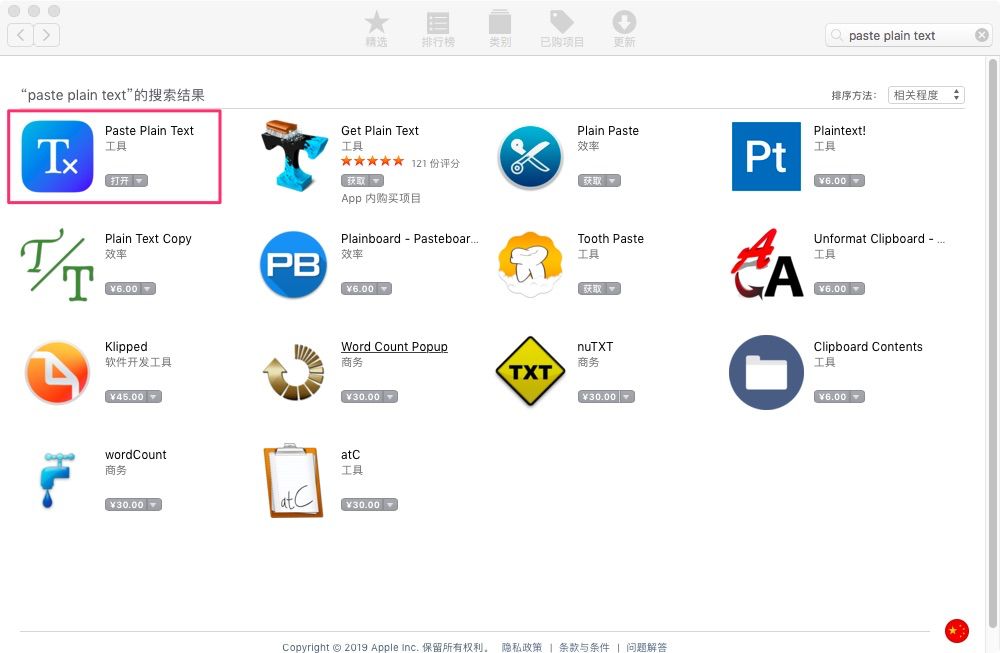Buy Unformat Clipboard for ¥6.00
This screenshot has height=653, width=1000.
pyautogui.click(x=832, y=289)
